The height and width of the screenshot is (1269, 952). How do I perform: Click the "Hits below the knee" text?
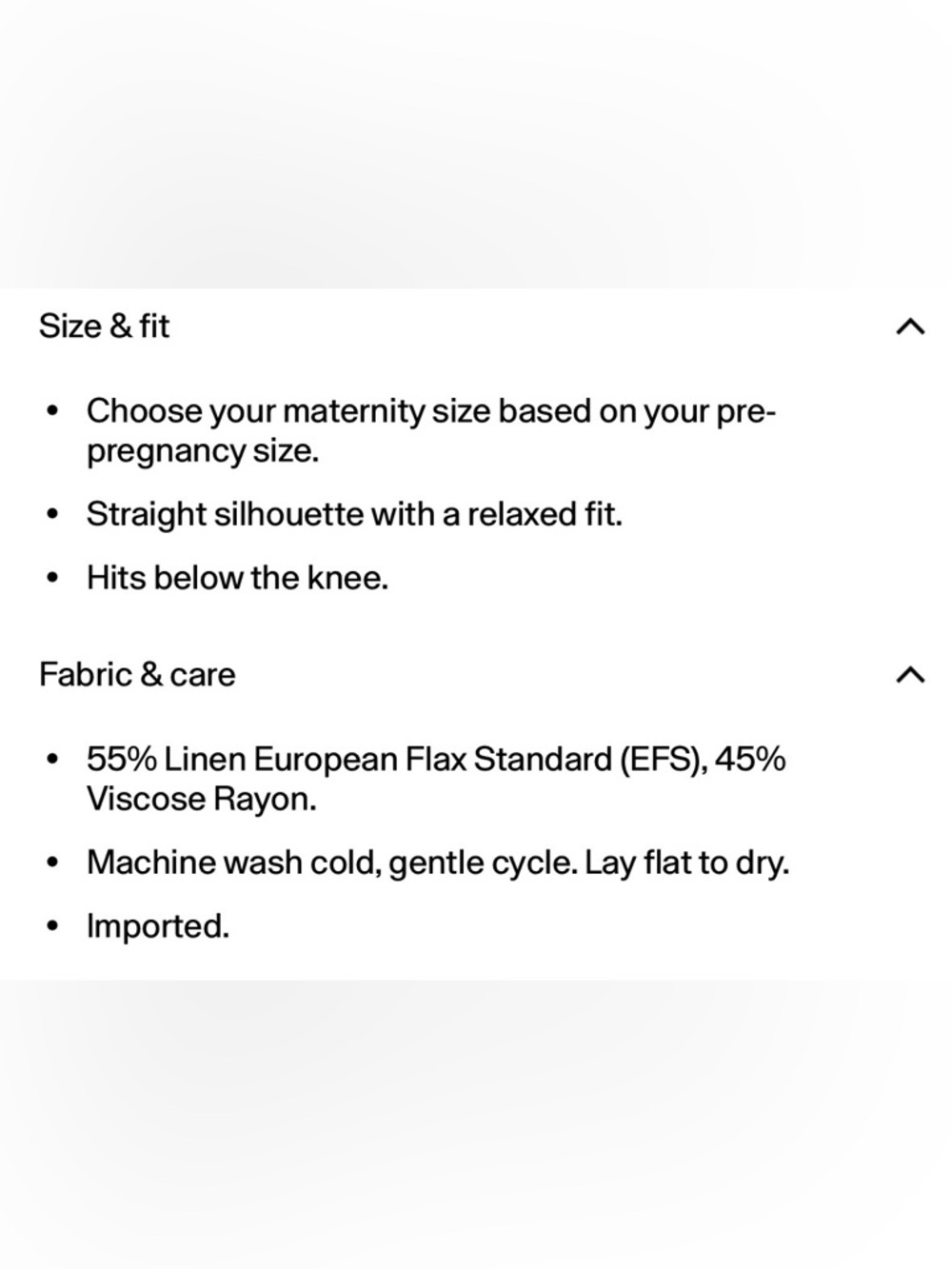pos(237,578)
